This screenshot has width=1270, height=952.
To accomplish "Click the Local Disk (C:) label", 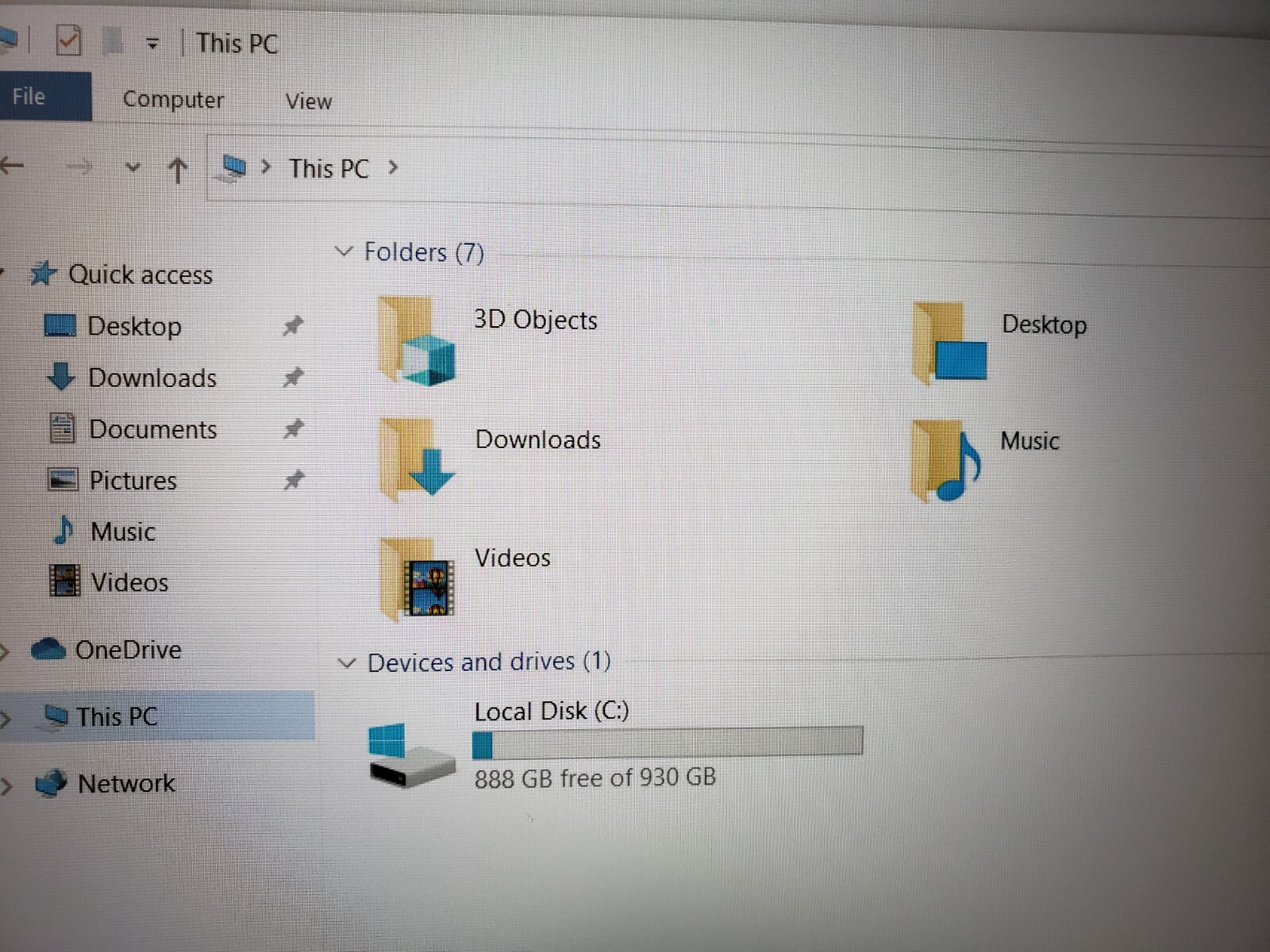I will [x=552, y=710].
